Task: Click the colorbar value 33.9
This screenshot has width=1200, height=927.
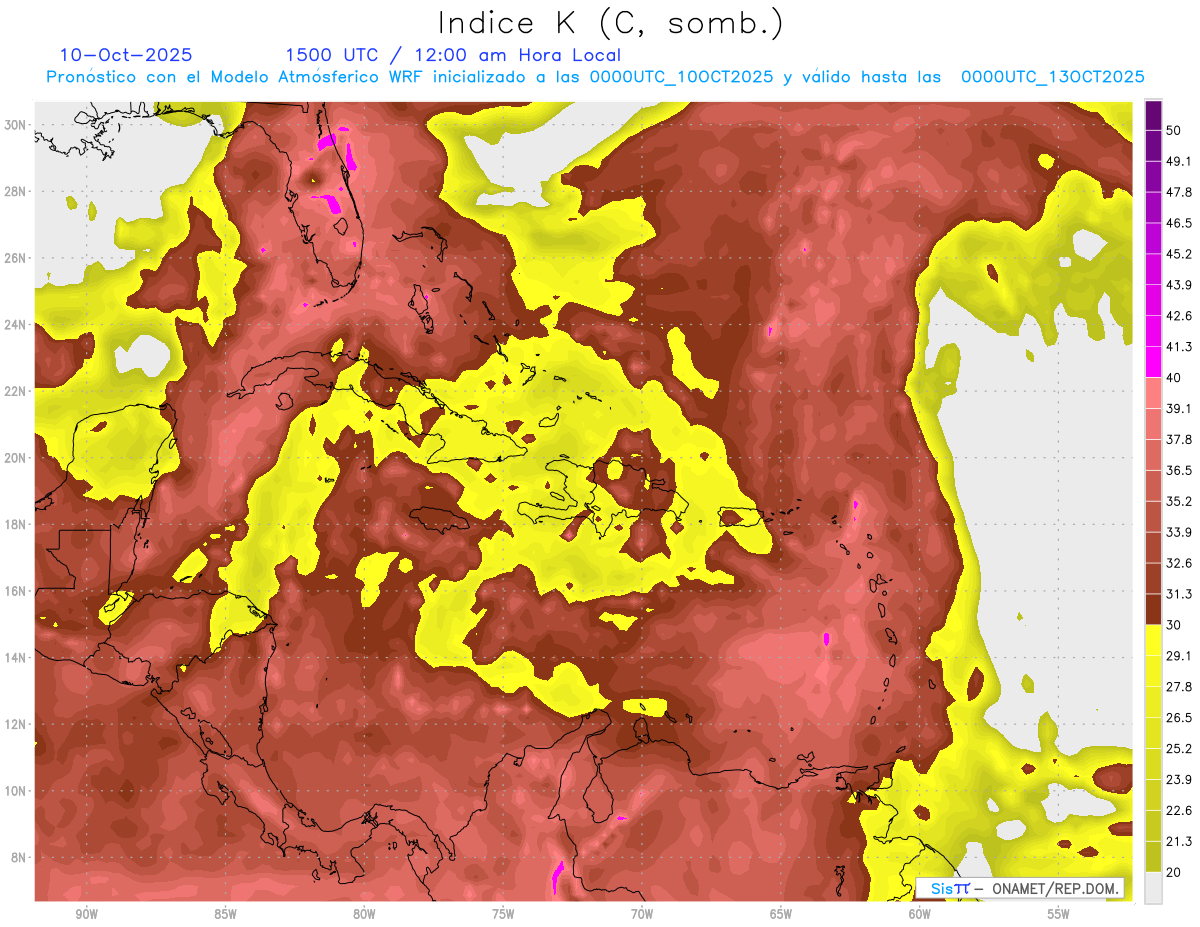Action: [1179, 532]
